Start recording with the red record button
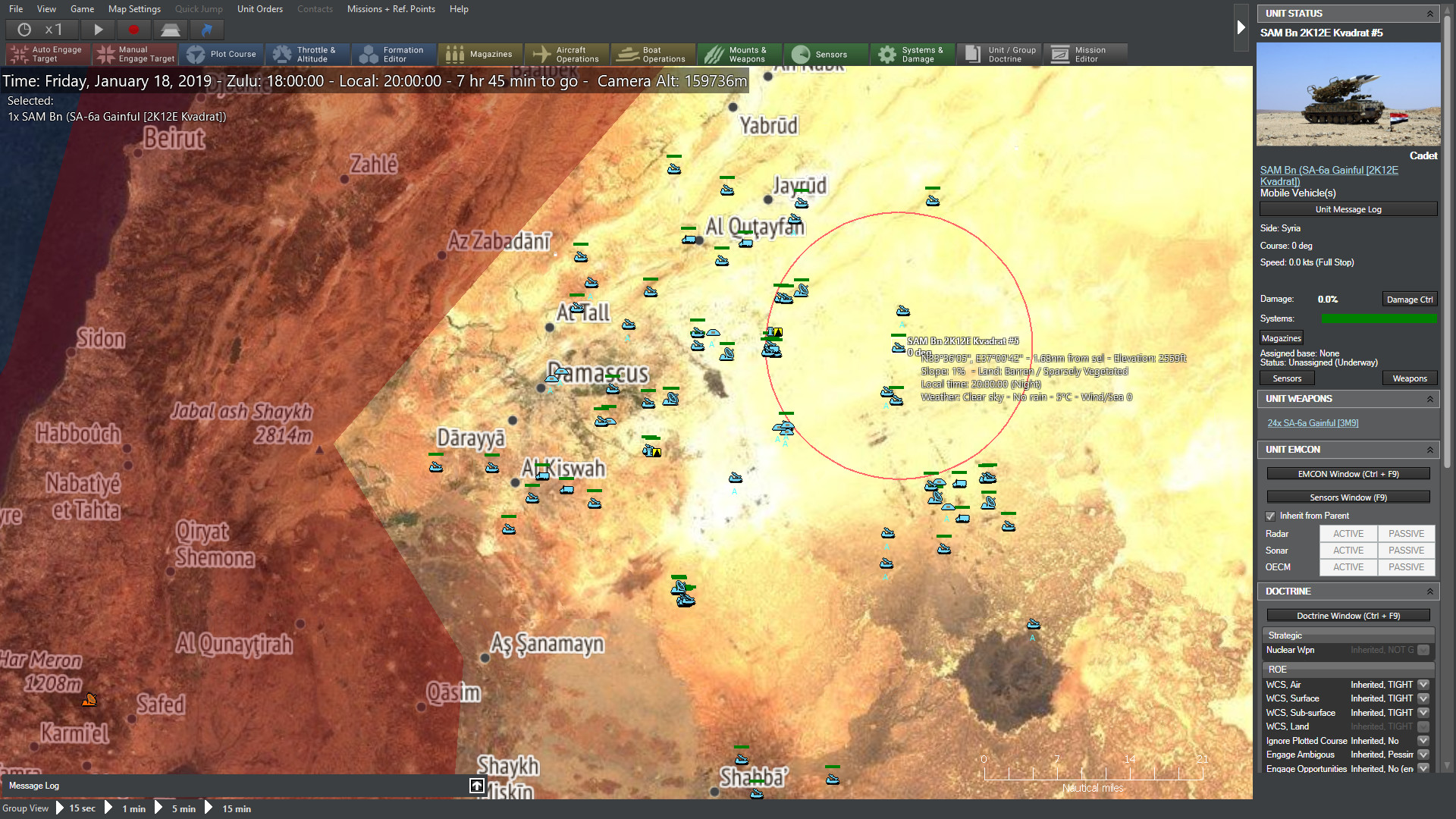This screenshot has height=819, width=1456. (x=134, y=30)
